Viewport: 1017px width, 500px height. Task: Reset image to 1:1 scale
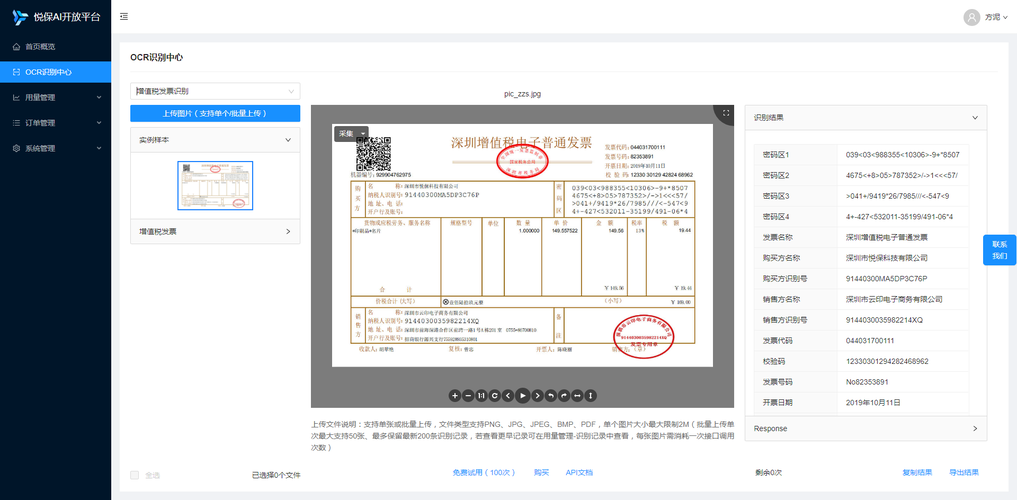pyautogui.click(x=481, y=395)
